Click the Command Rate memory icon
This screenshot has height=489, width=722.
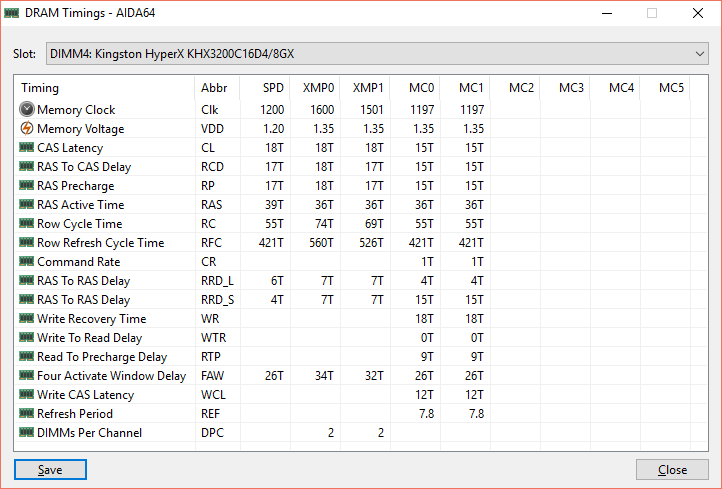pyautogui.click(x=26, y=262)
